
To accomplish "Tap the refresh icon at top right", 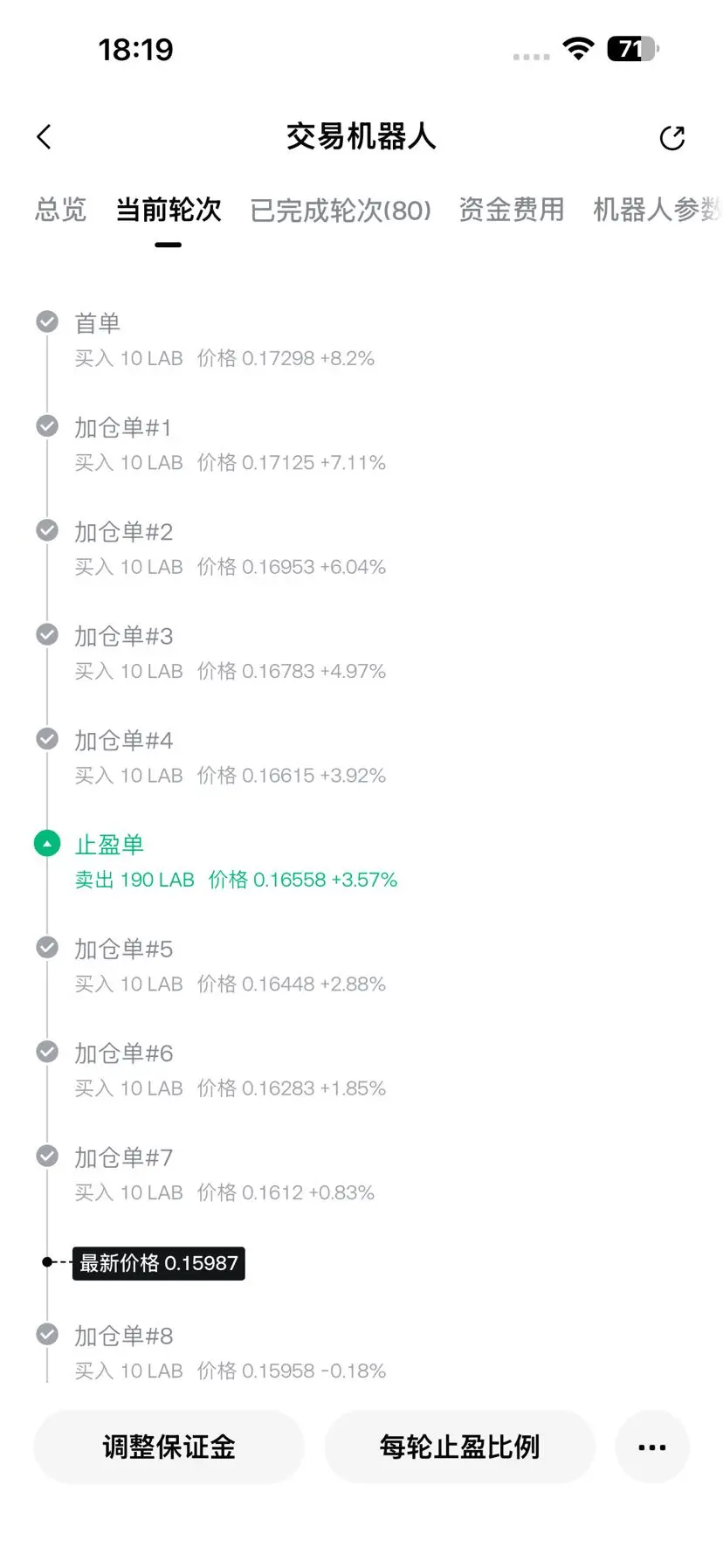I will [x=671, y=137].
